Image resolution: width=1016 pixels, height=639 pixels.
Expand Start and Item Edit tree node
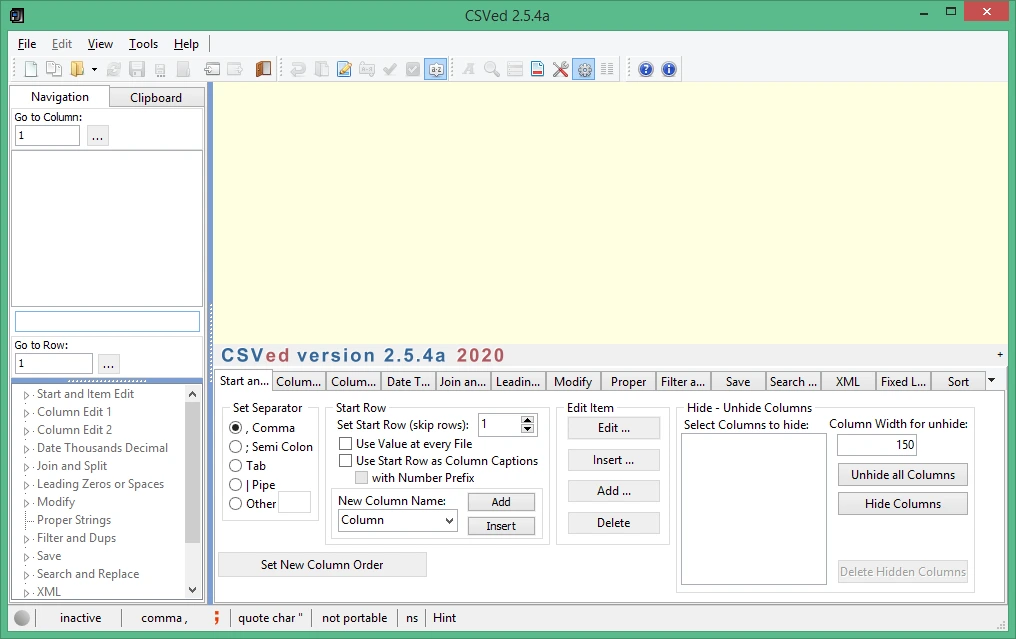coord(27,395)
